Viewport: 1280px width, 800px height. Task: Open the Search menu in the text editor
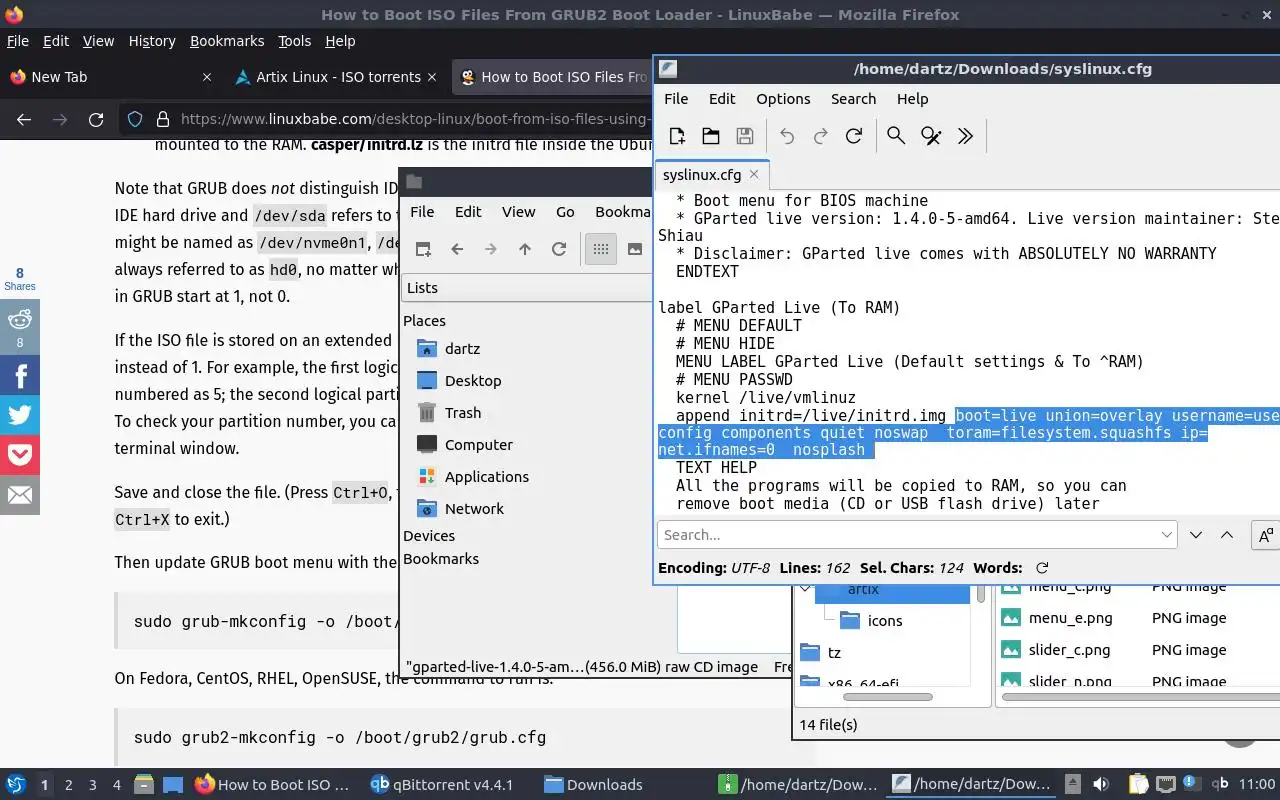853,99
